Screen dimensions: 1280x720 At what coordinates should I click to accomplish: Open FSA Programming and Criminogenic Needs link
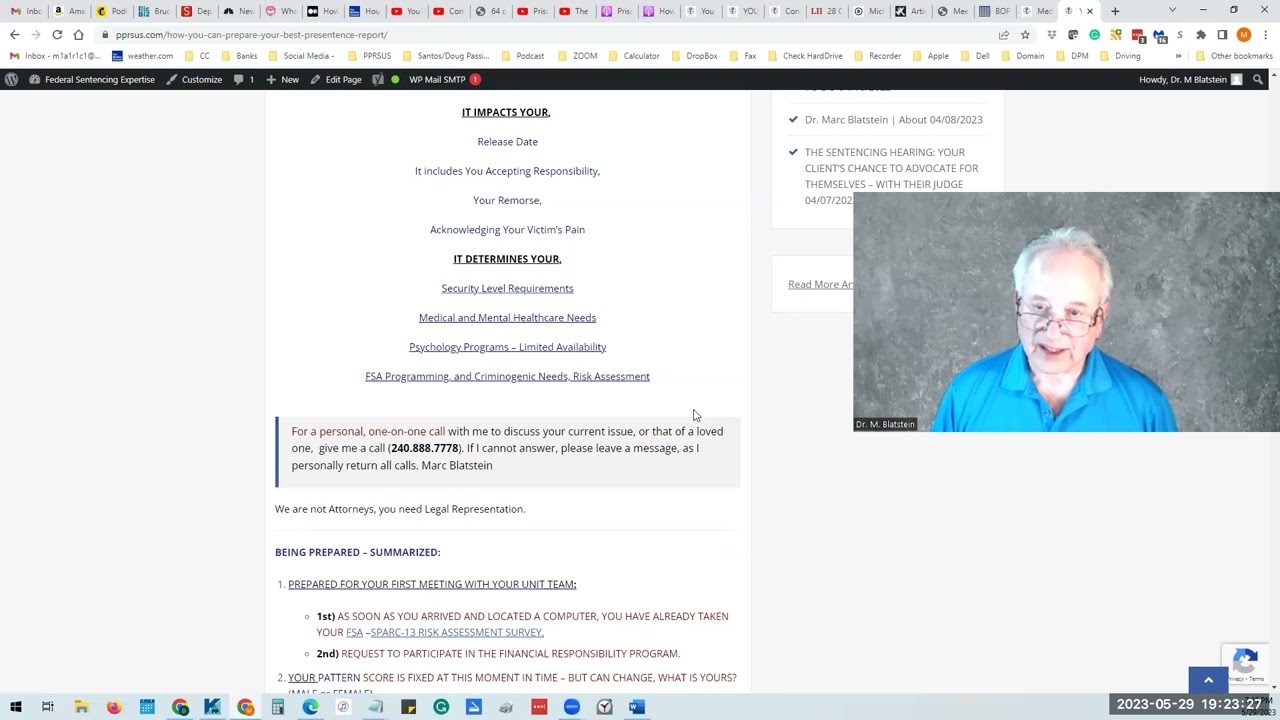point(507,376)
